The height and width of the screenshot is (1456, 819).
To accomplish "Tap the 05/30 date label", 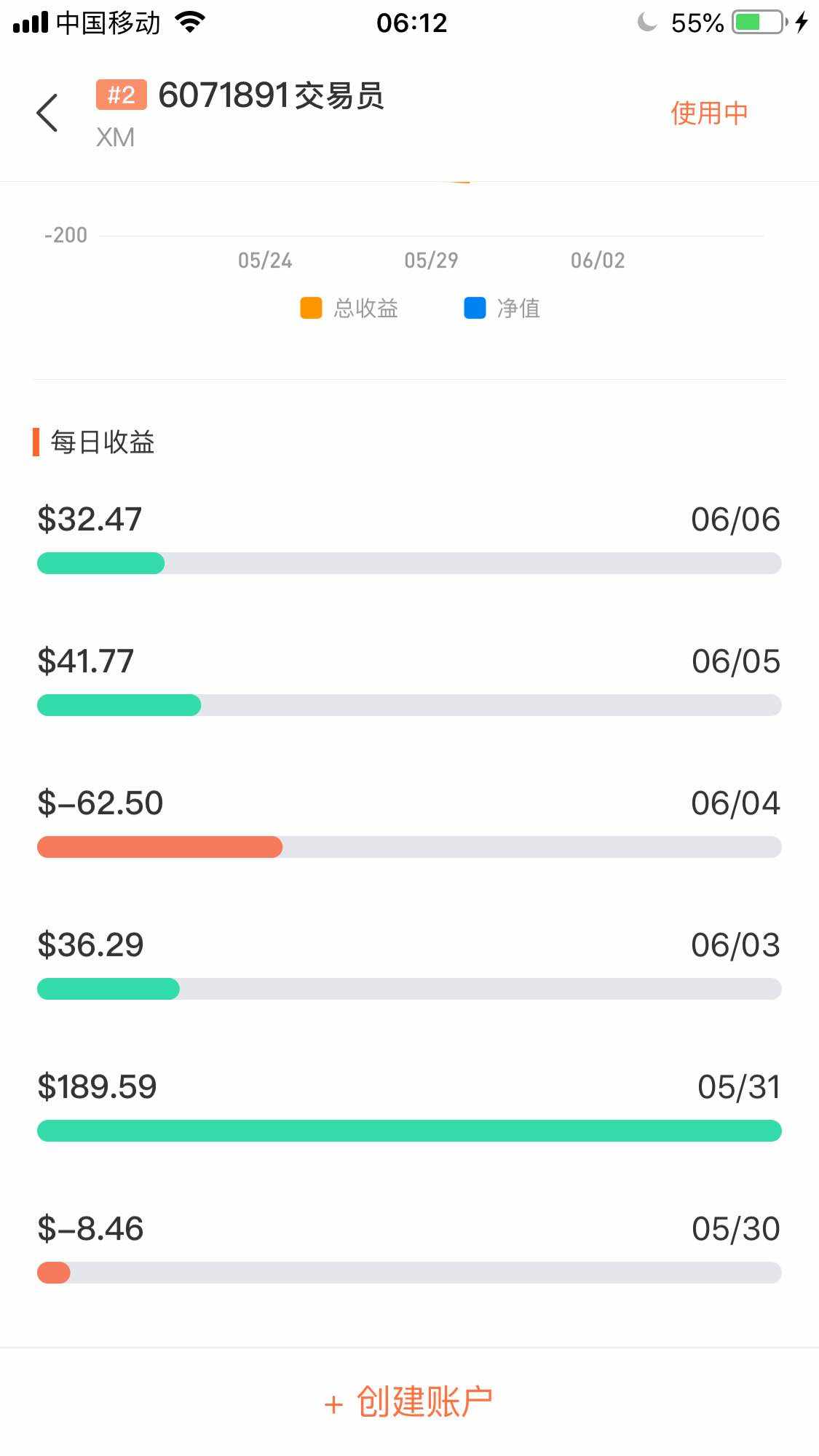I will coord(735,1228).
